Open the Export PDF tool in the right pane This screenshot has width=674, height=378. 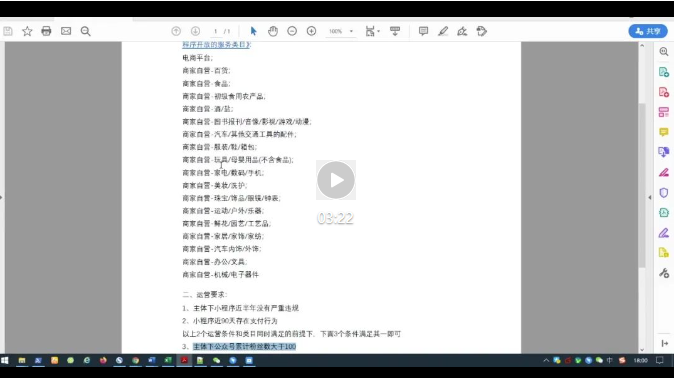pos(664,72)
